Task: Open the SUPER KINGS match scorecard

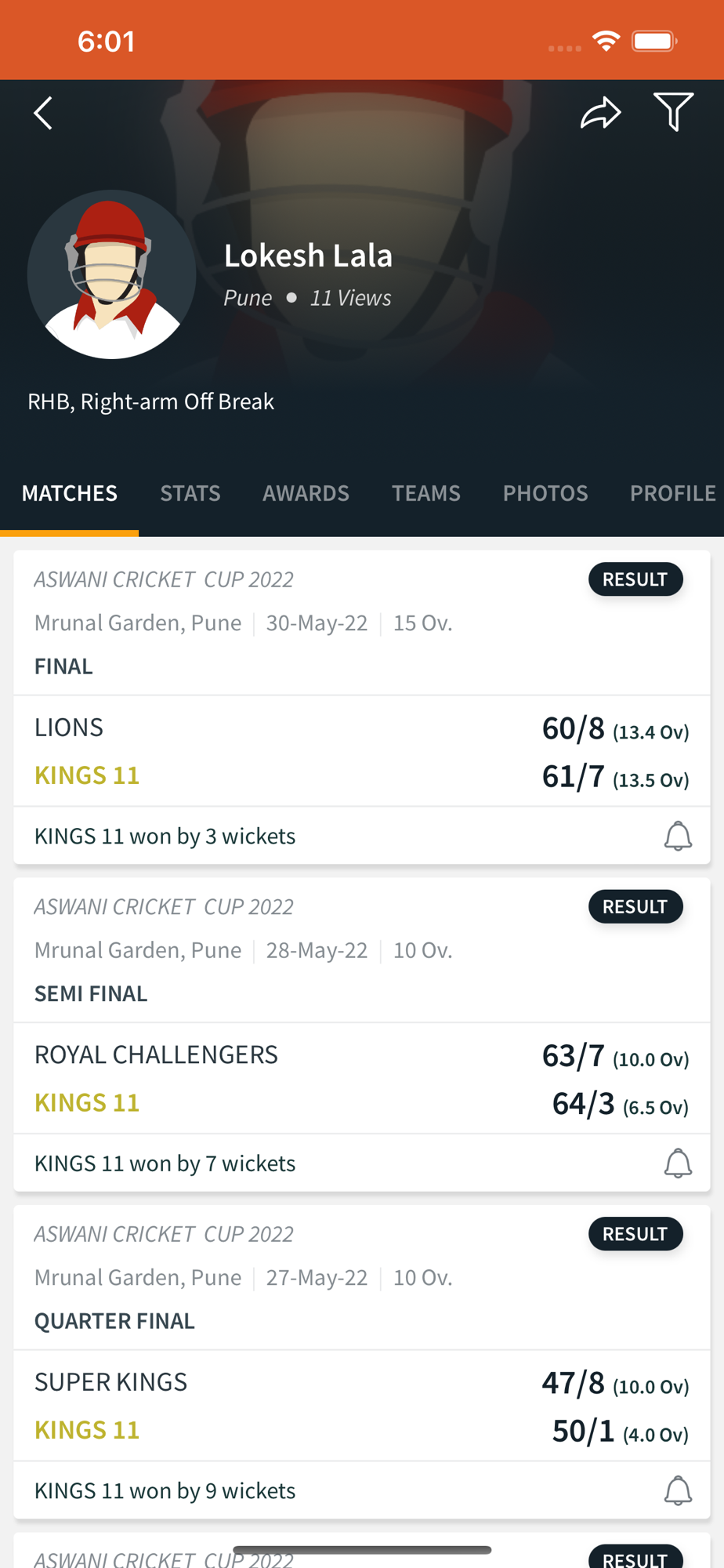Action: (362, 1406)
